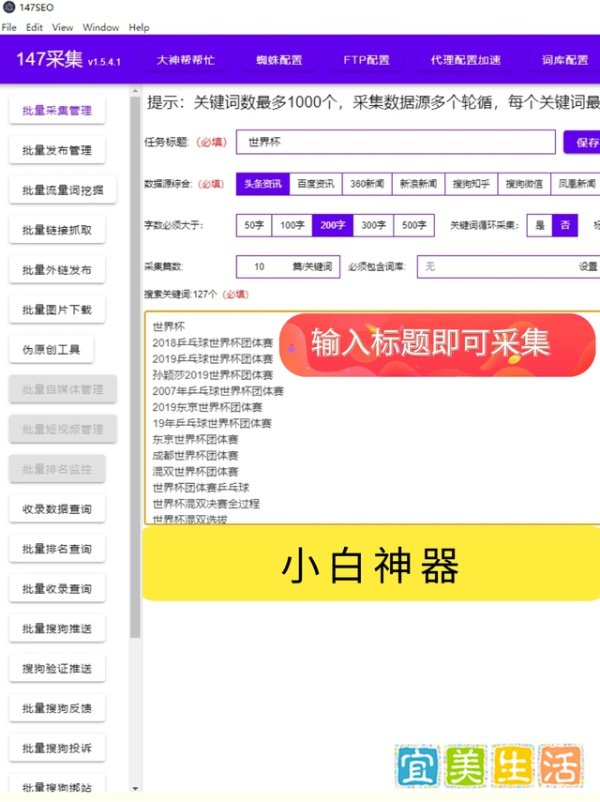Open the Window menu

click(101, 27)
